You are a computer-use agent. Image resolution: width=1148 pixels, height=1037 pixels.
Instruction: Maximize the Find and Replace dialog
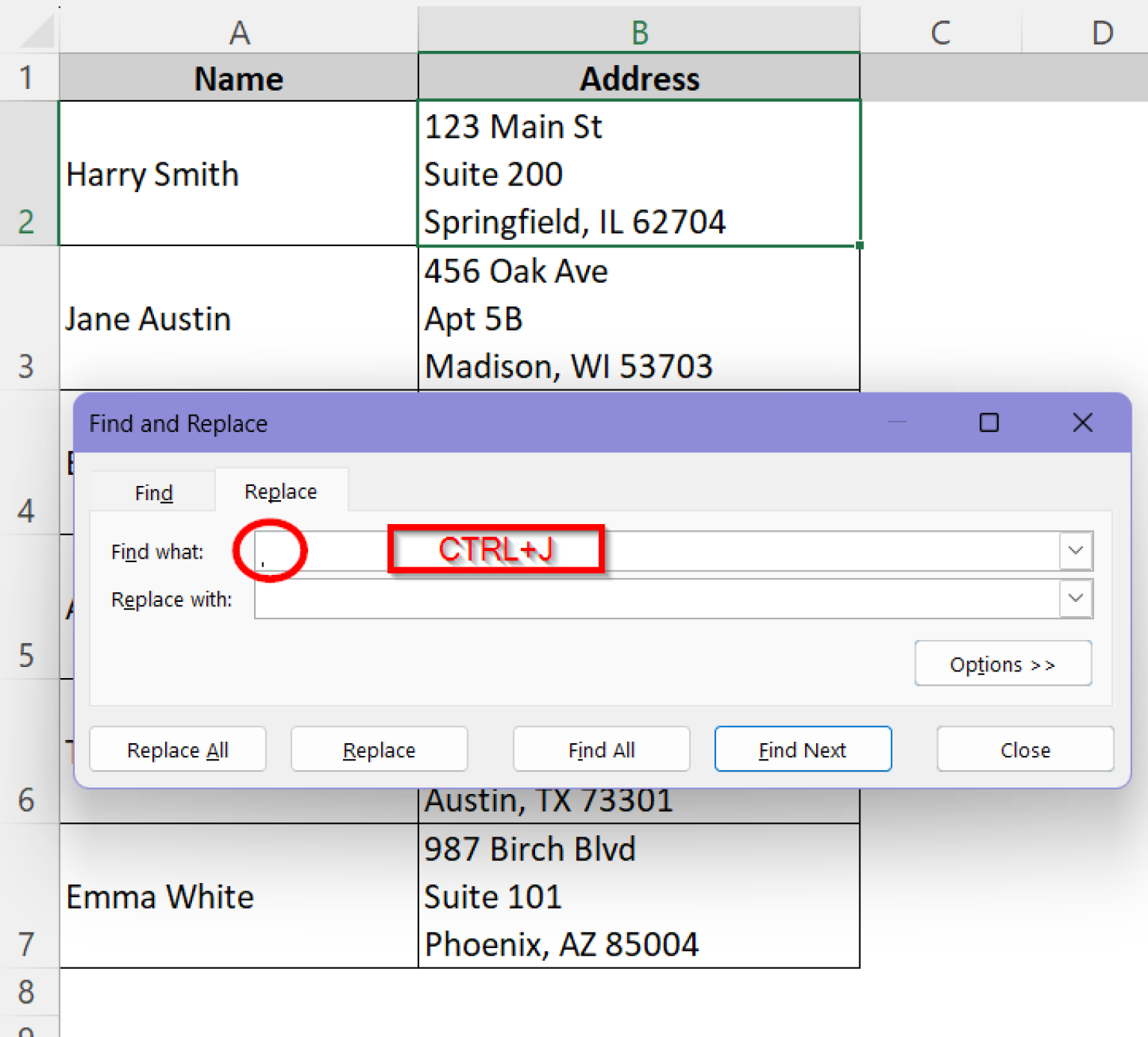[x=989, y=423]
